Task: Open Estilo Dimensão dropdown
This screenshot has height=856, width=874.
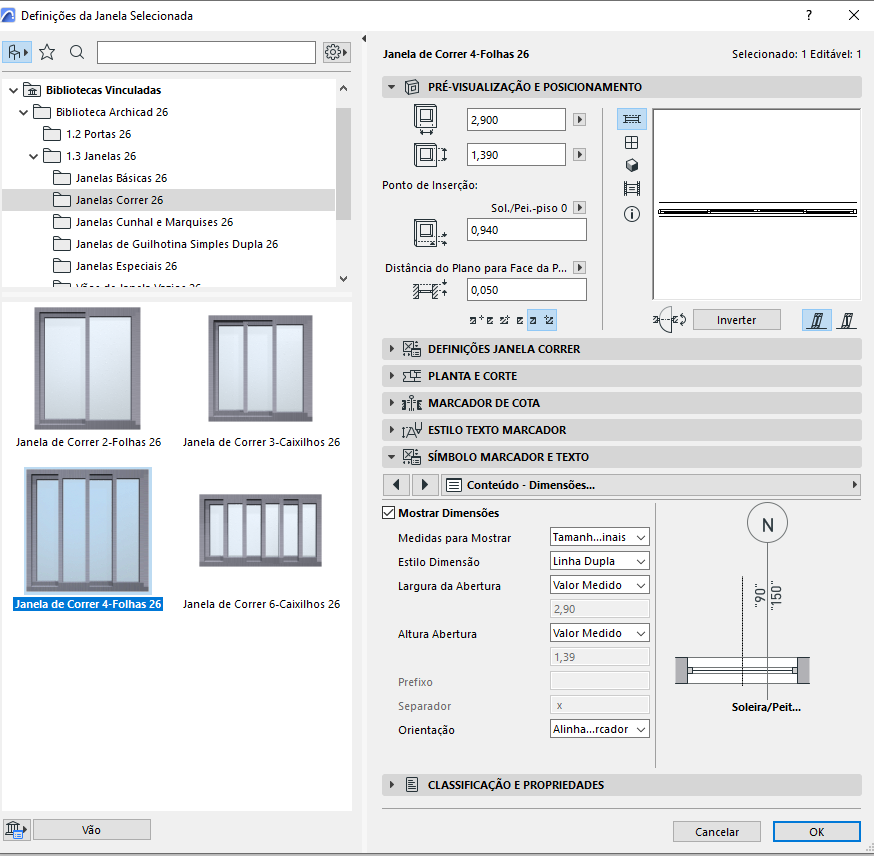Action: click(599, 561)
